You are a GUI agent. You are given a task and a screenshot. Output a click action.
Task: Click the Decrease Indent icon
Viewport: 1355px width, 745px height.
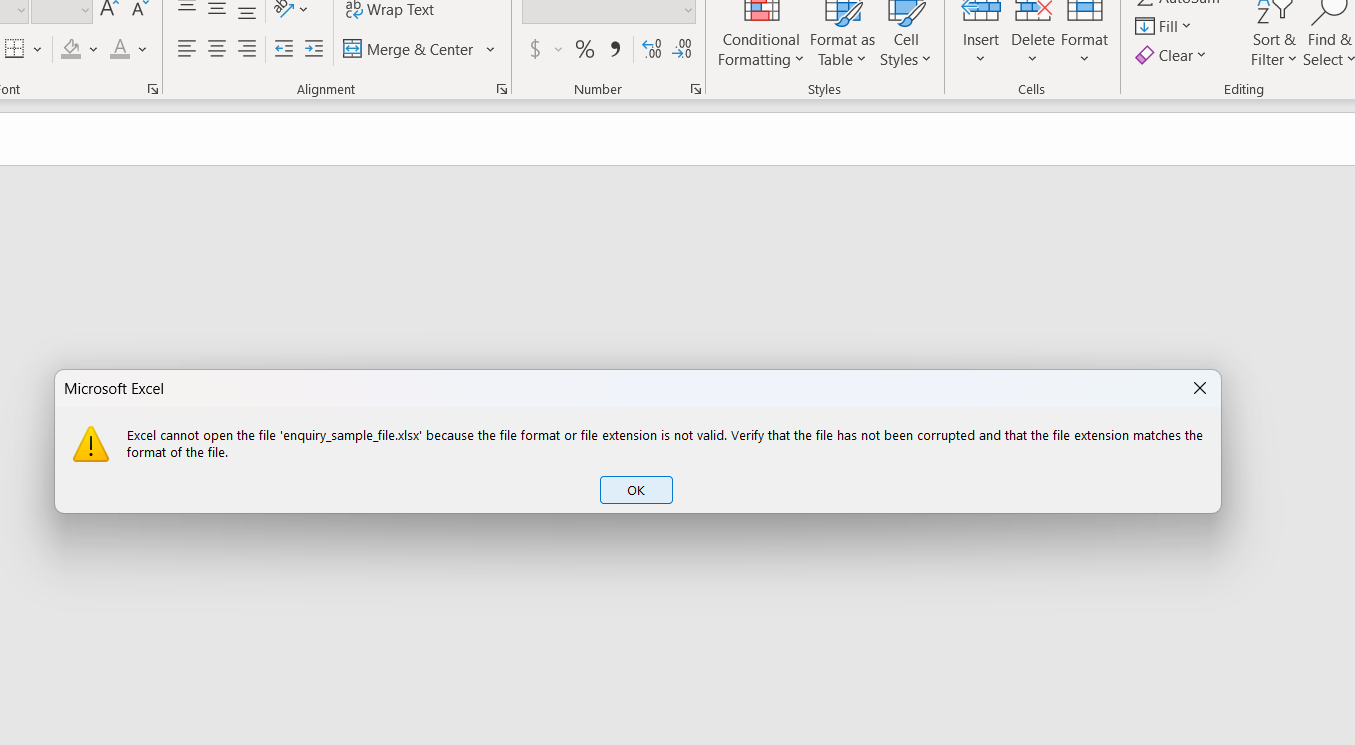(x=284, y=49)
